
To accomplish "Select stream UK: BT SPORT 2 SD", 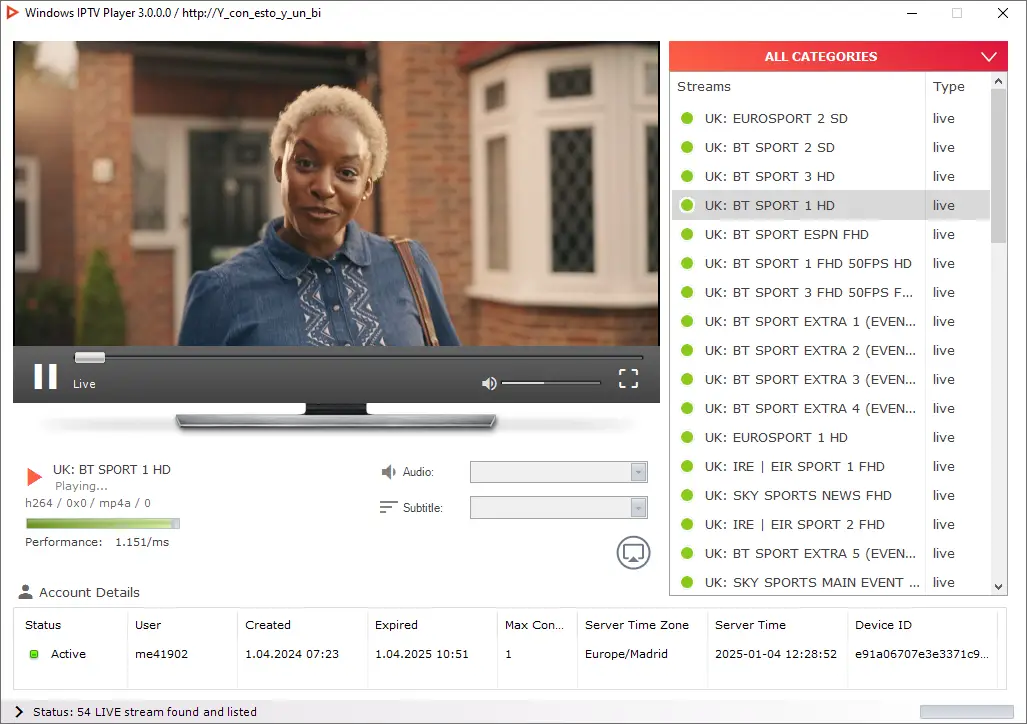I will pos(831,147).
